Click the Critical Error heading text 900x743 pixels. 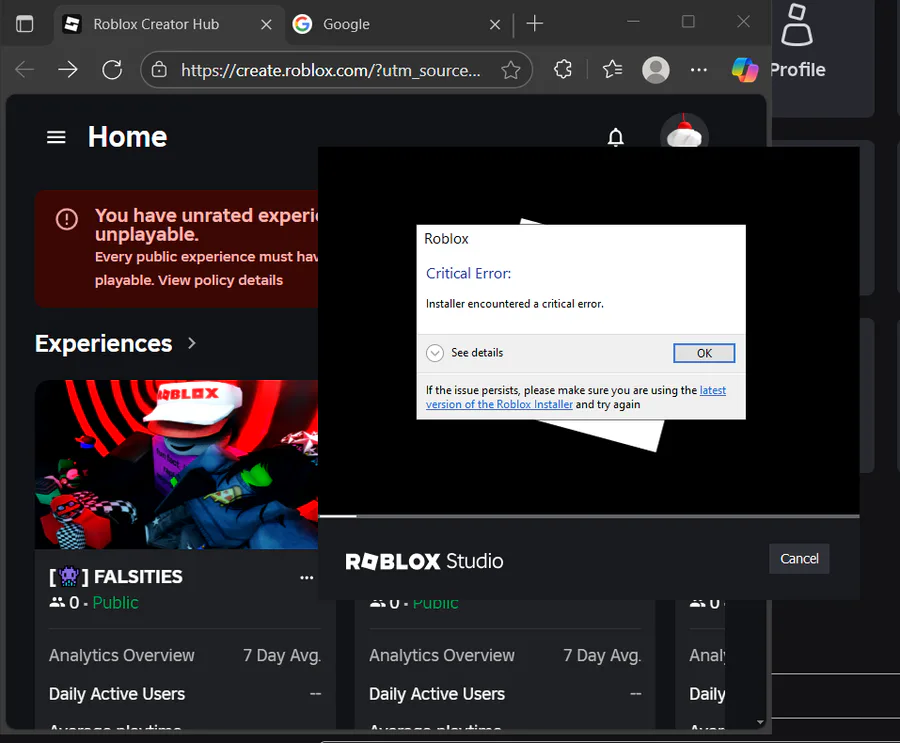(468, 273)
